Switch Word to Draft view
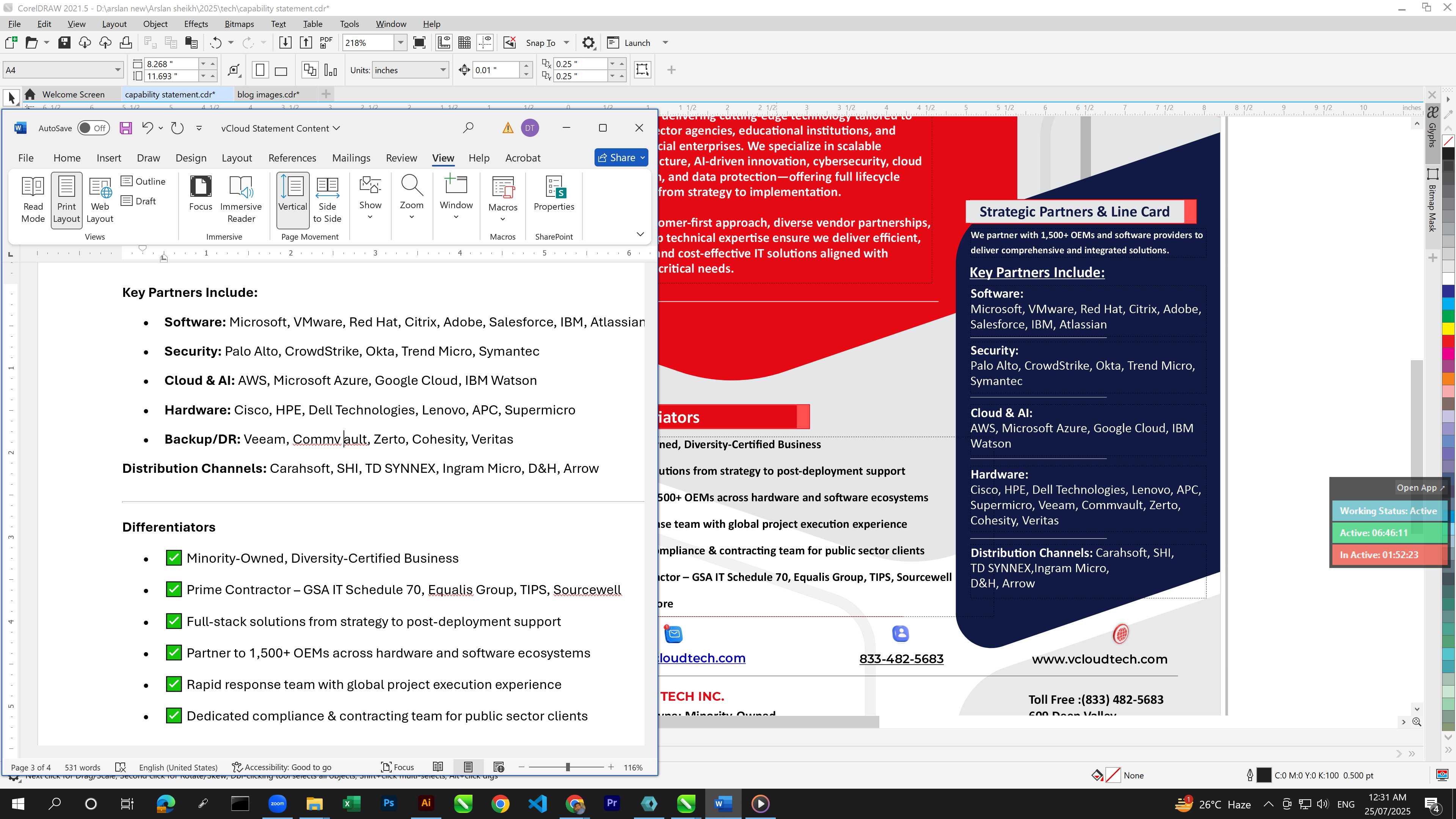1456x819 pixels. click(x=138, y=201)
